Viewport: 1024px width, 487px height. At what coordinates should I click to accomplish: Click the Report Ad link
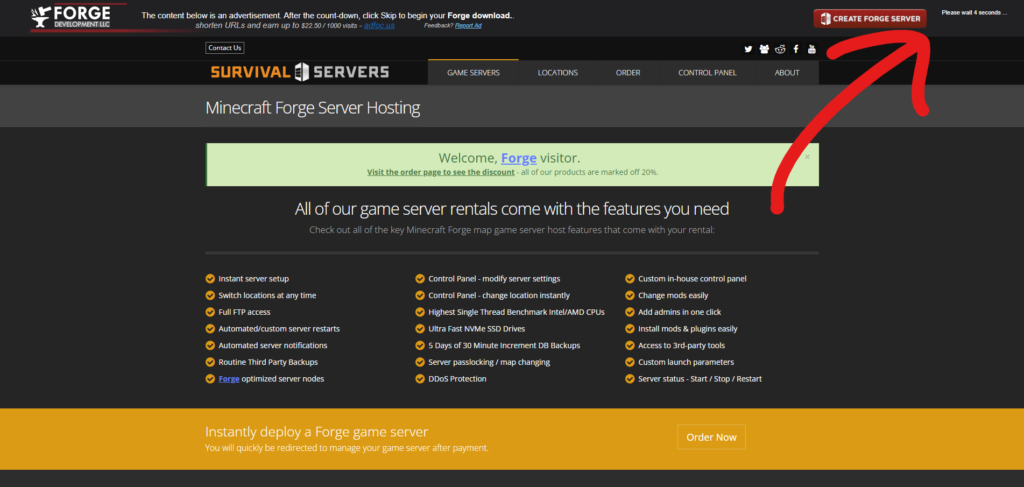click(468, 25)
